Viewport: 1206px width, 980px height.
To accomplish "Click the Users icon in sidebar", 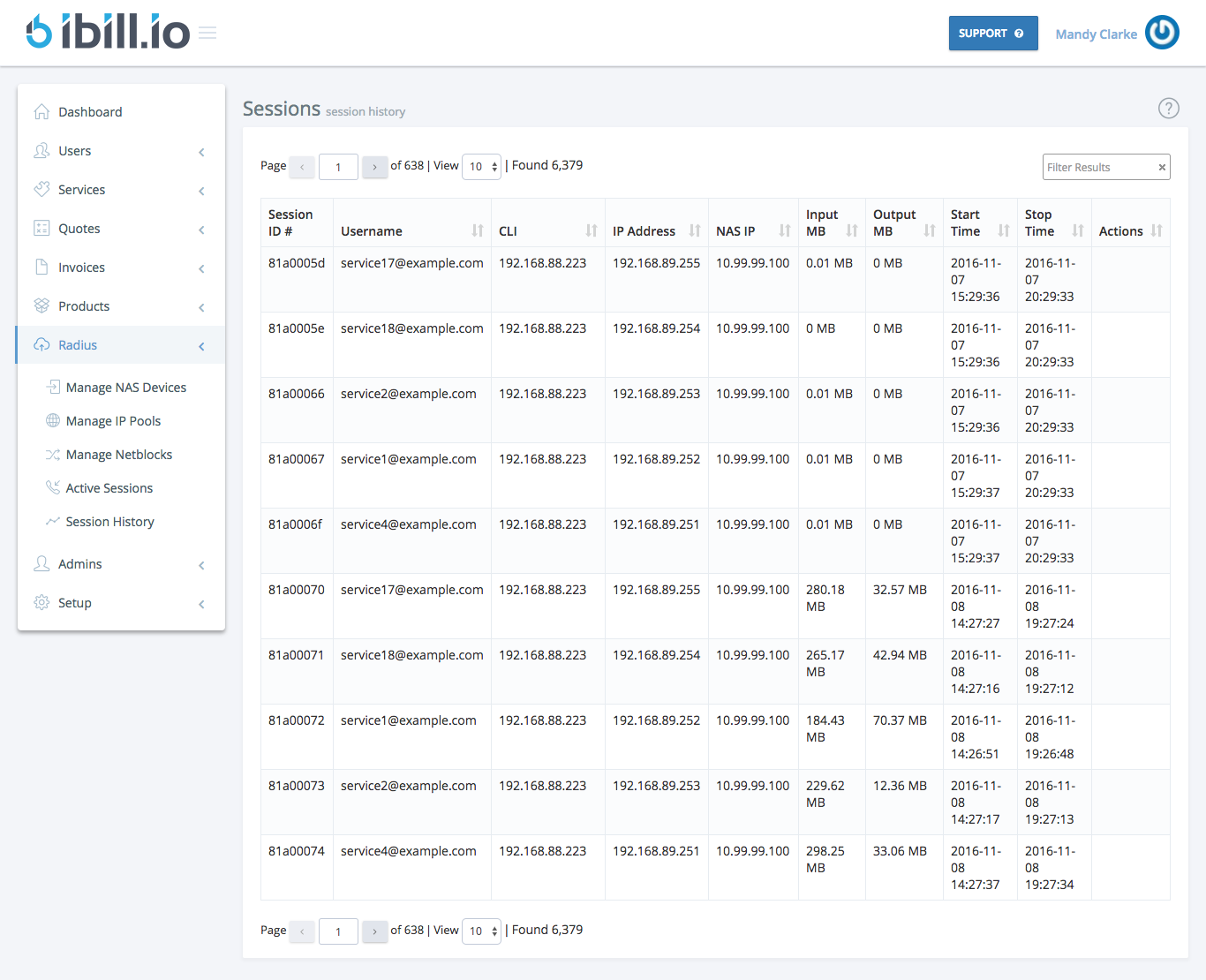I will pyautogui.click(x=41, y=150).
